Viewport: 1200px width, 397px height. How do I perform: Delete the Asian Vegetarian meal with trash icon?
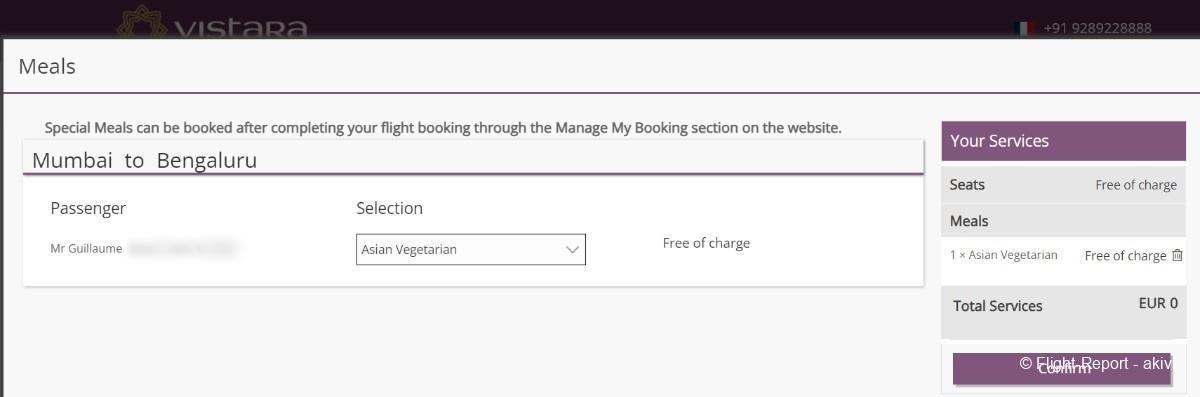click(x=1177, y=255)
